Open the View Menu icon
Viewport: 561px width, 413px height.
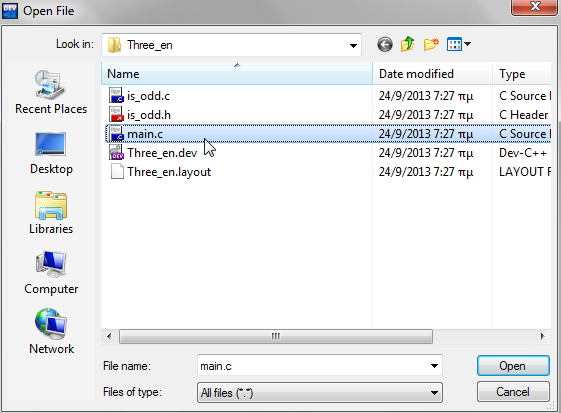(459, 45)
